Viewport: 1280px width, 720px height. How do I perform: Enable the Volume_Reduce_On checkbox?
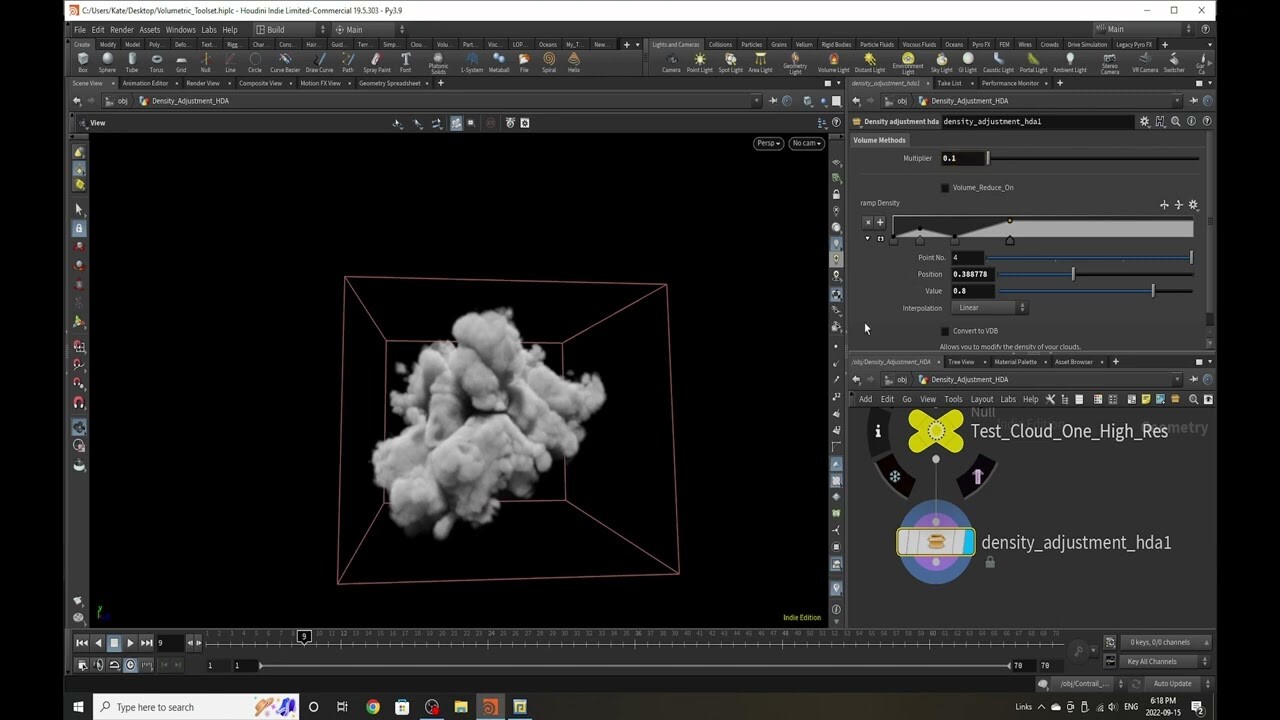pos(944,187)
